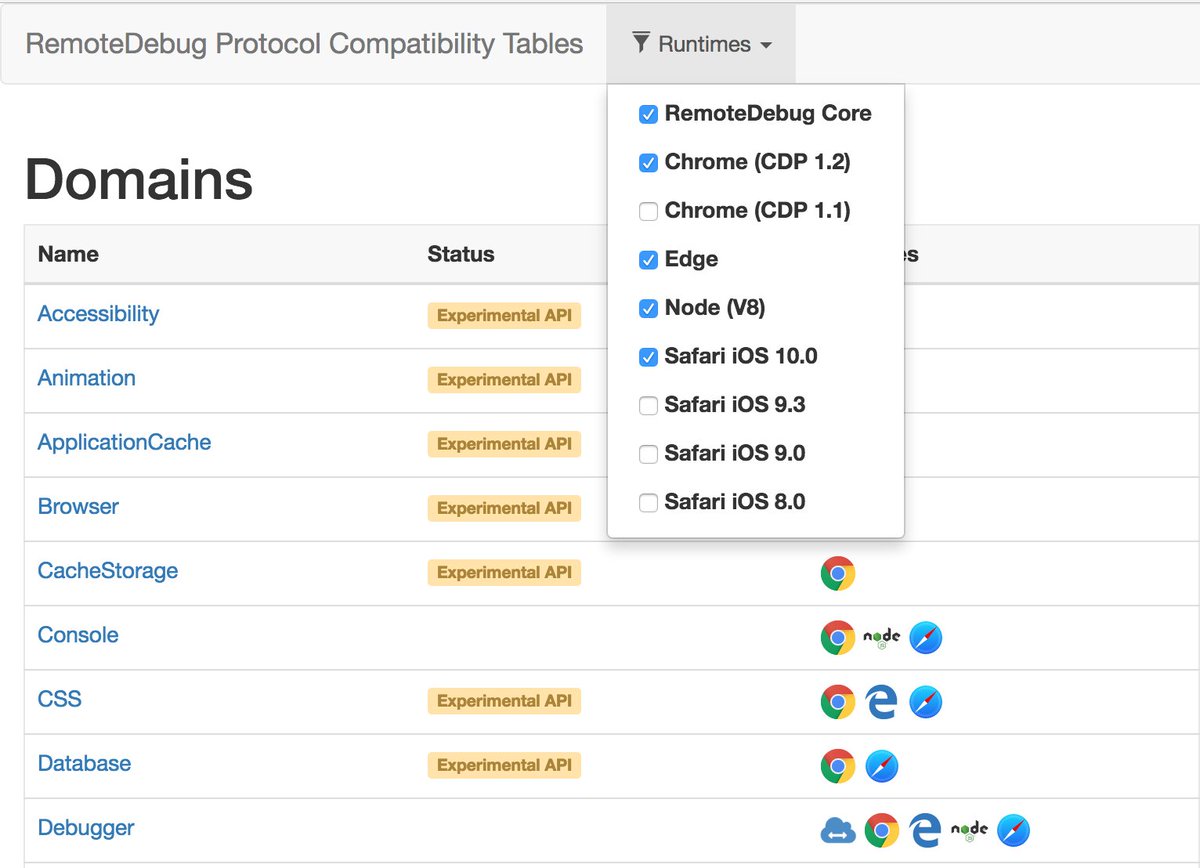
Task: Go to RemoteDebug Protocol Compatibility Tables home
Action: [x=304, y=44]
